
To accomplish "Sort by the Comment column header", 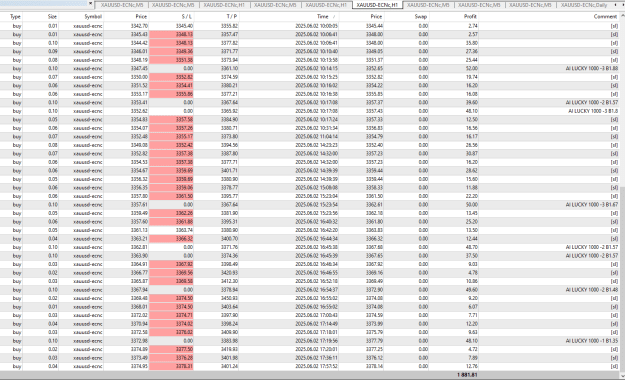I will tap(605, 17).
